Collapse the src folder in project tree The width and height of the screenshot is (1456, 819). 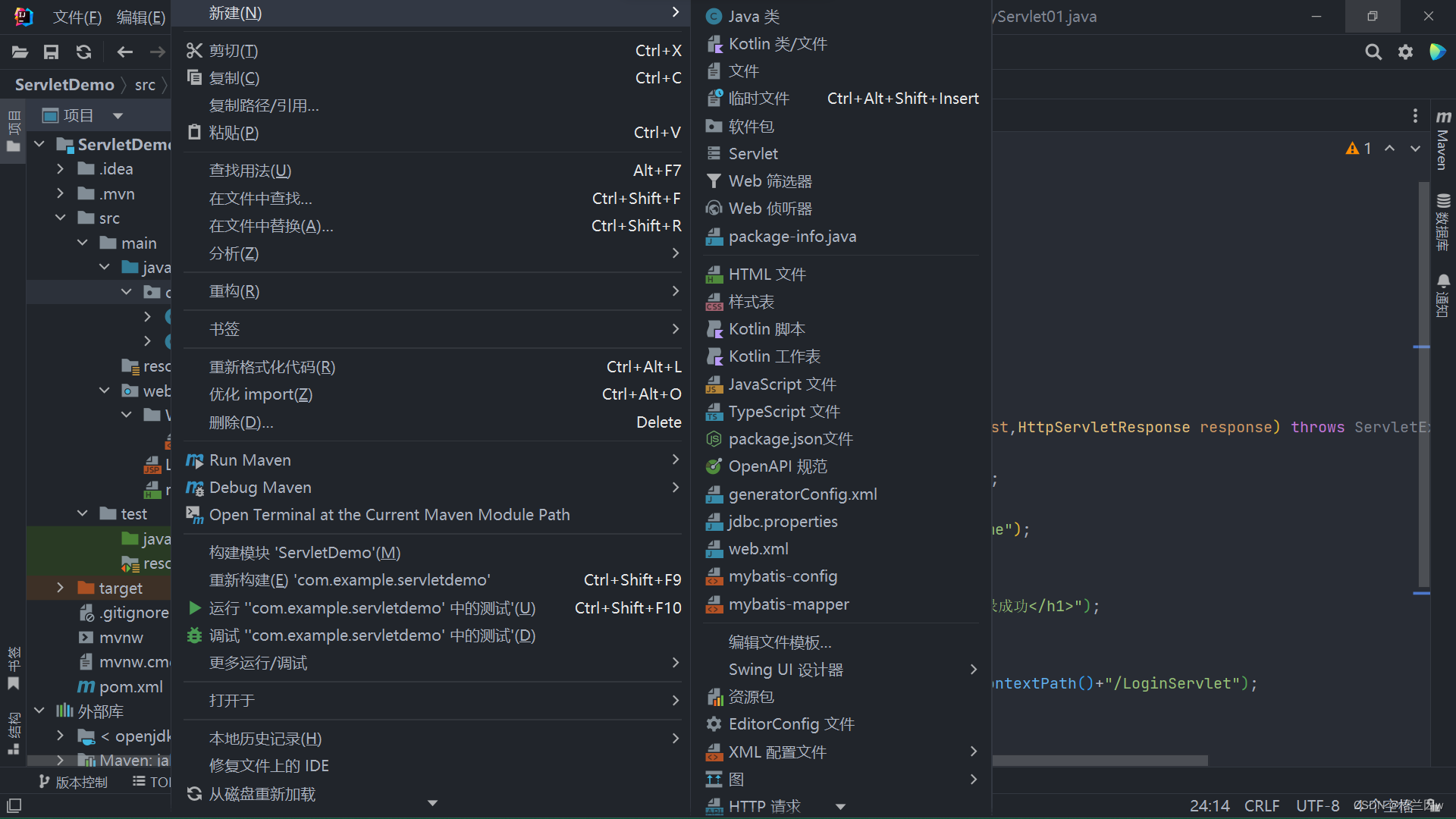pyautogui.click(x=60, y=218)
